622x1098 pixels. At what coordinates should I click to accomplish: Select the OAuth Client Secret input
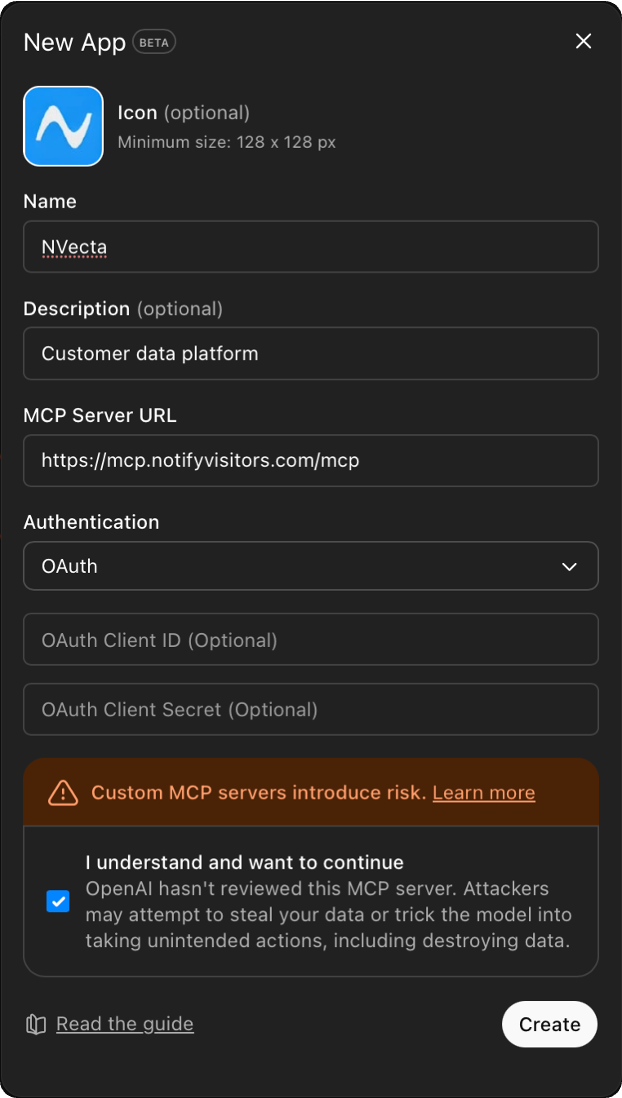point(310,710)
